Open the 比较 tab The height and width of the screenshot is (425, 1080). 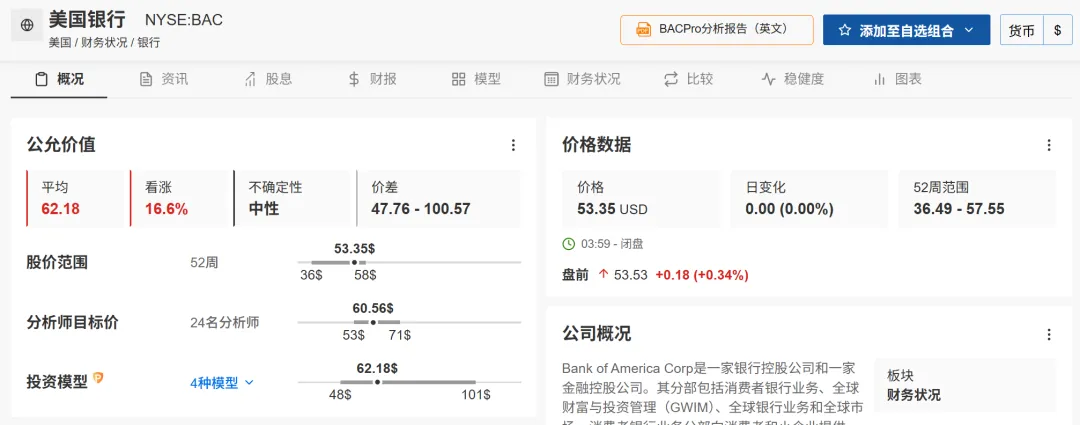(x=689, y=79)
